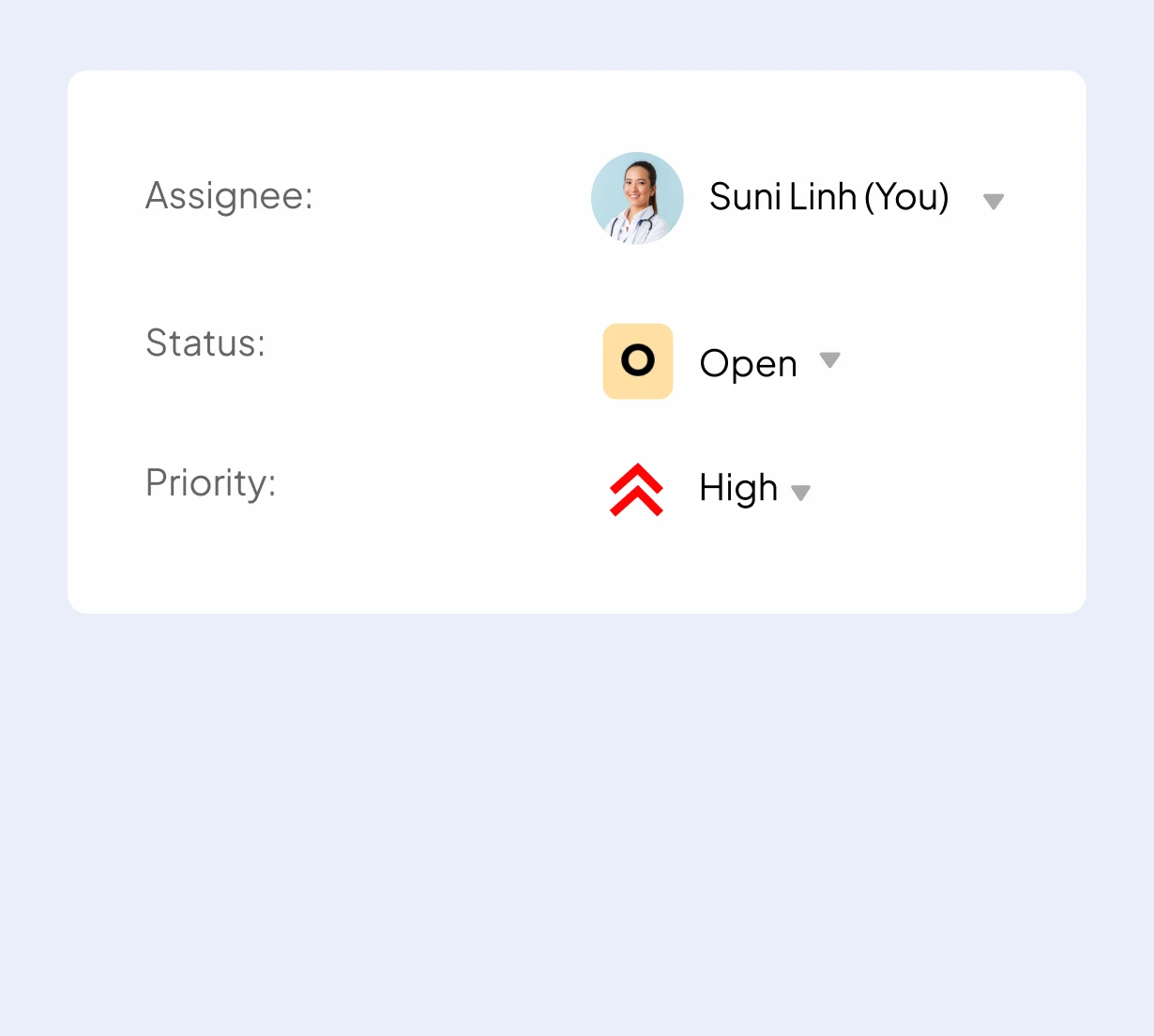Change status by clicking its disclosure triangle
Screen dimensions: 1154x1036
click(x=830, y=361)
